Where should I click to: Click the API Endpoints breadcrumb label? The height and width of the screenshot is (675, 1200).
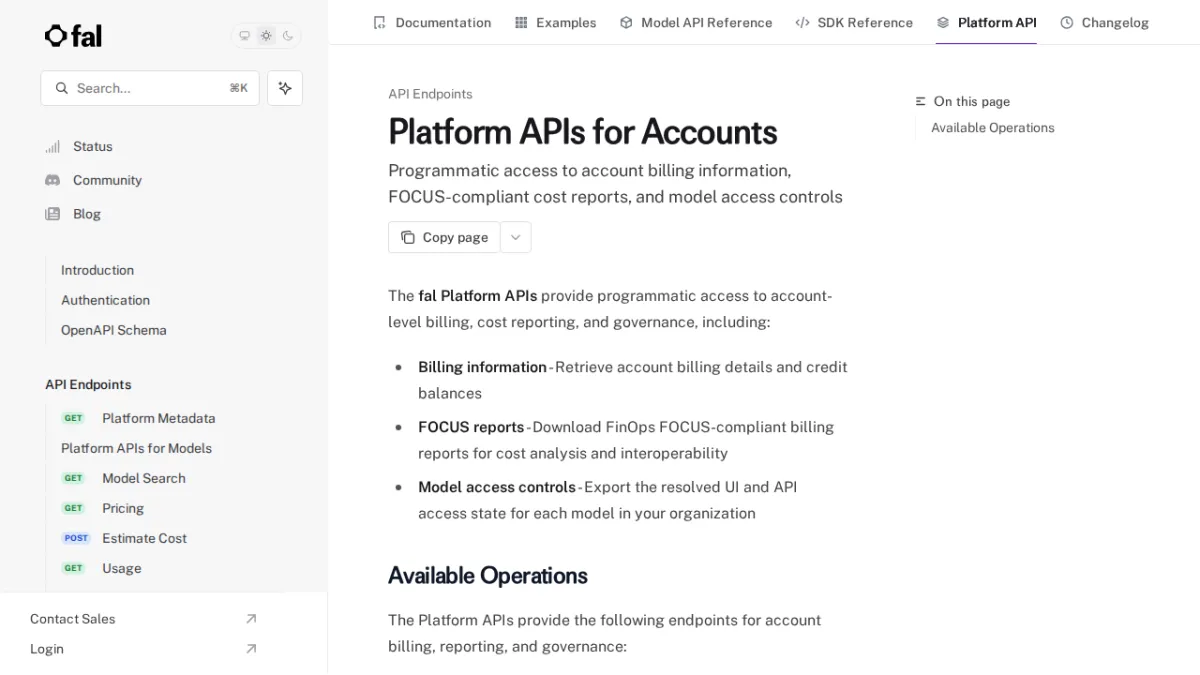point(430,94)
